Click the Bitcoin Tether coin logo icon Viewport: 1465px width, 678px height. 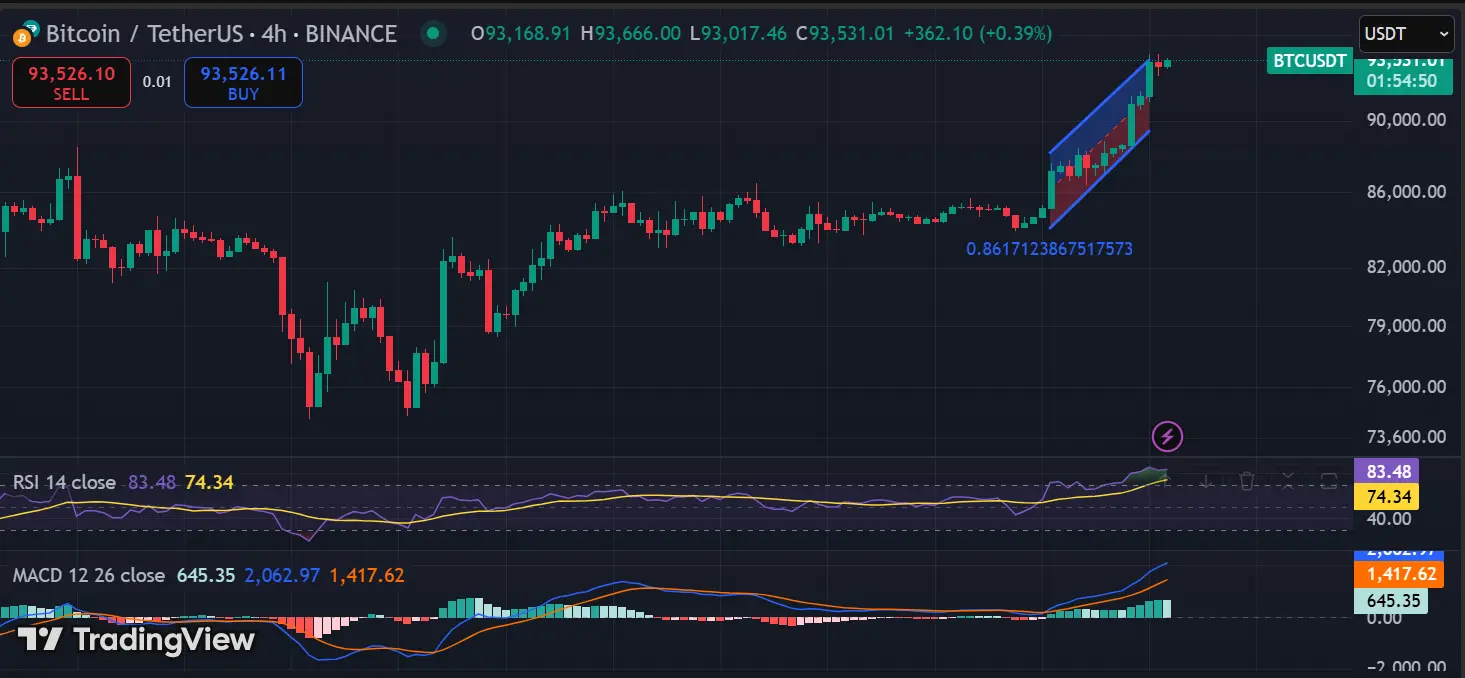click(25, 34)
